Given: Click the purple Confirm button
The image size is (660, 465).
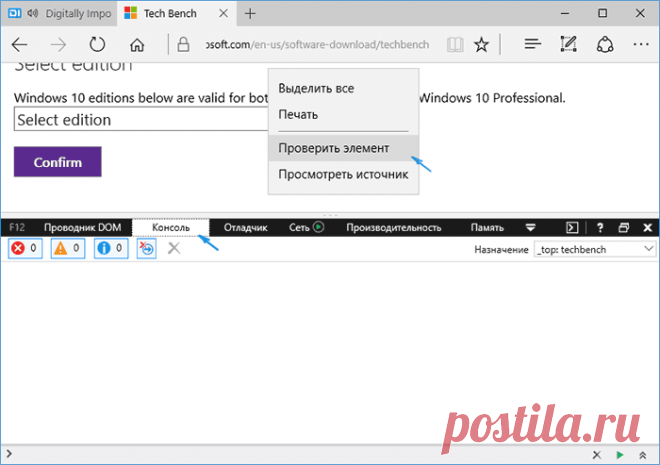Looking at the screenshot, I should click(x=58, y=162).
